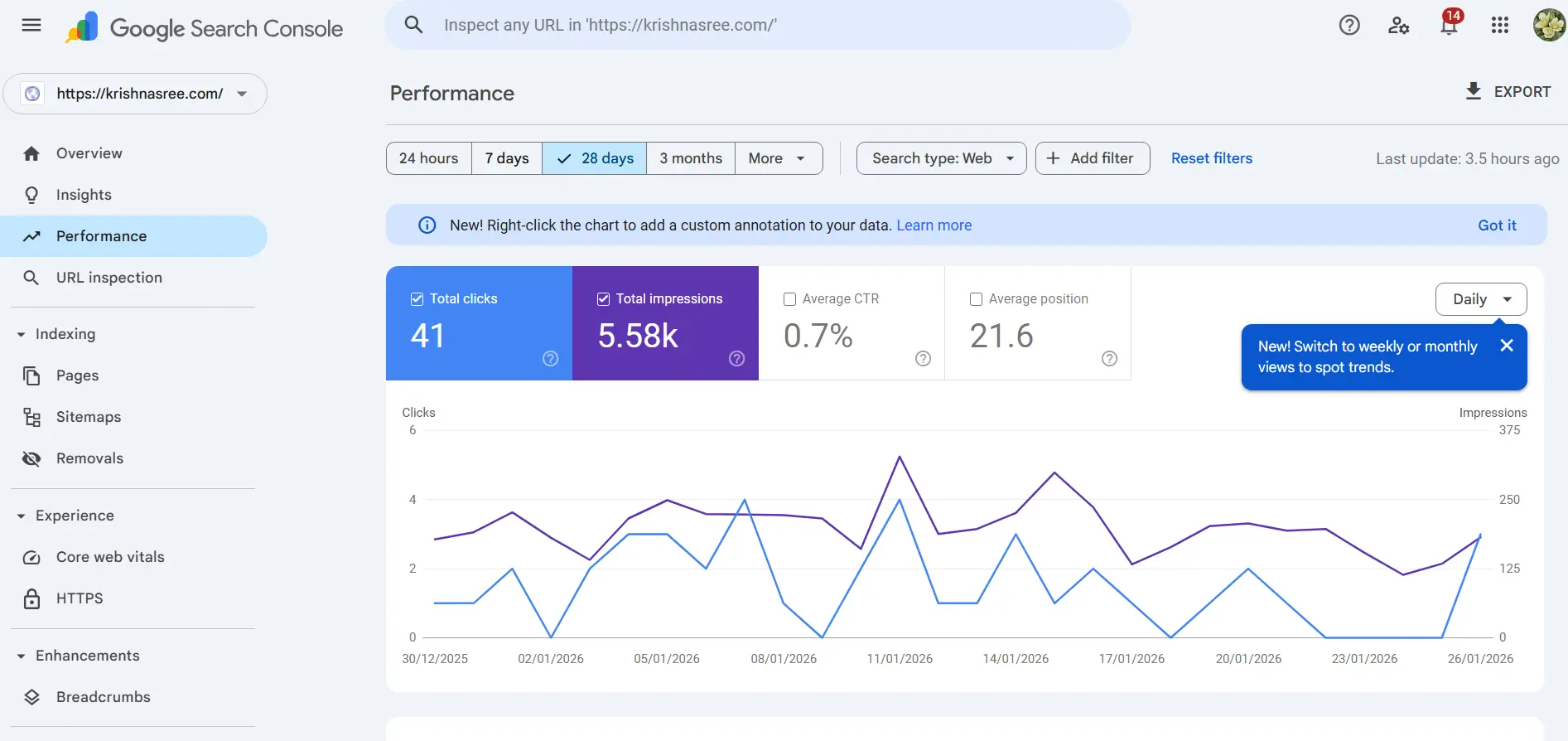The width and height of the screenshot is (1568, 741).
Task: Expand the Daily granularity dropdown
Action: [x=1480, y=299]
